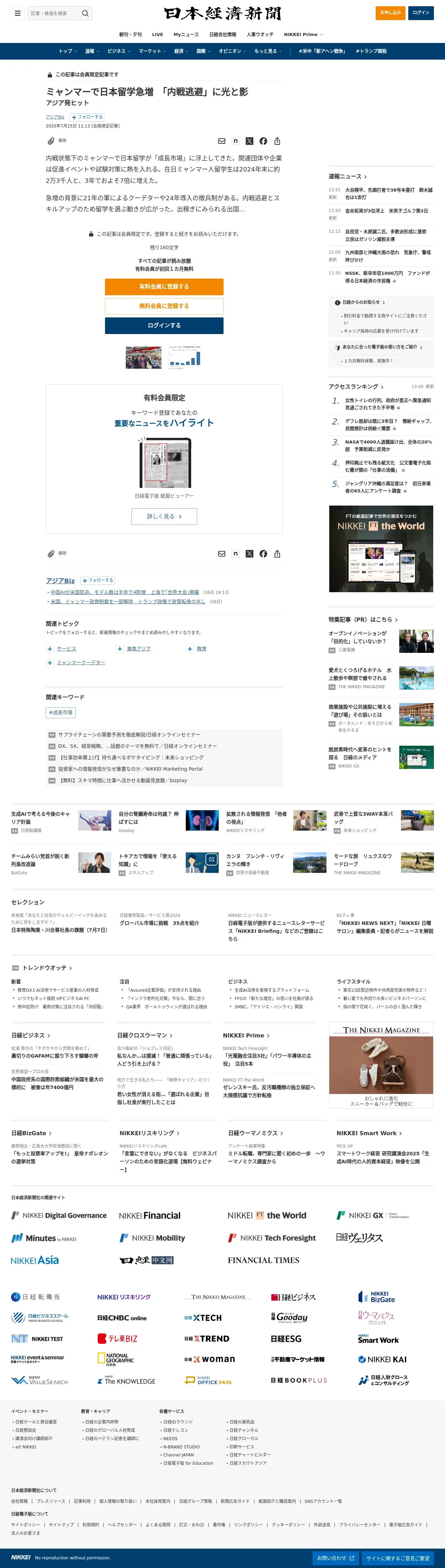Share-sheet icon in row below paywall box

[x=277, y=554]
